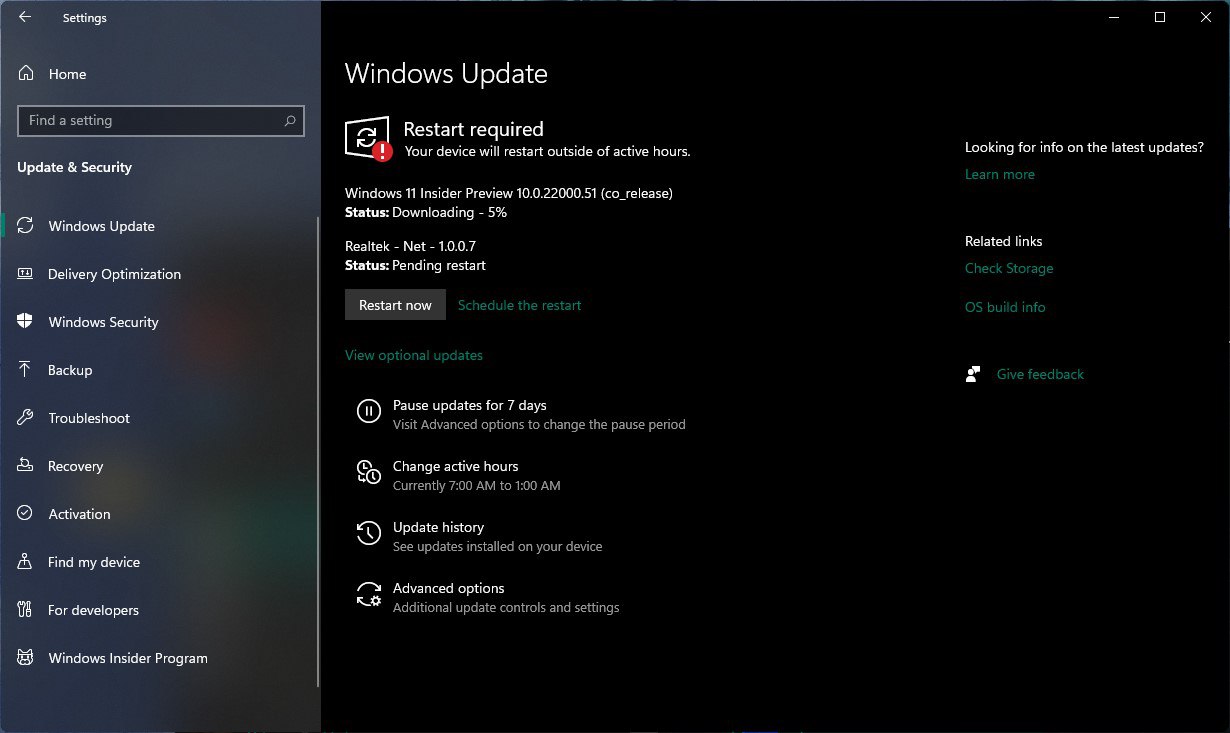Click the Give feedback person icon

click(x=973, y=374)
